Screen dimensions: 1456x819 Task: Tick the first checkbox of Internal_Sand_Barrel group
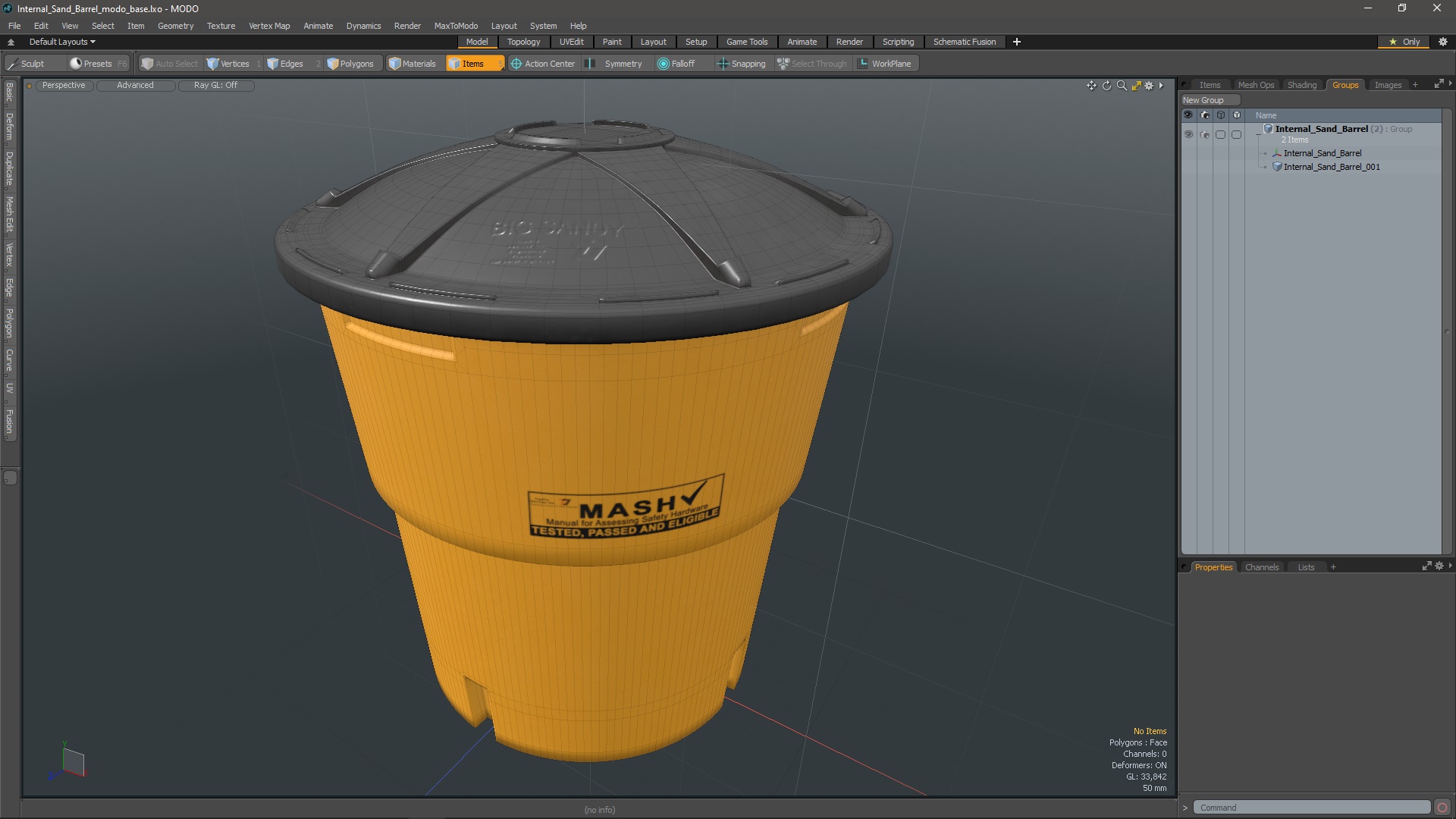tap(1220, 134)
